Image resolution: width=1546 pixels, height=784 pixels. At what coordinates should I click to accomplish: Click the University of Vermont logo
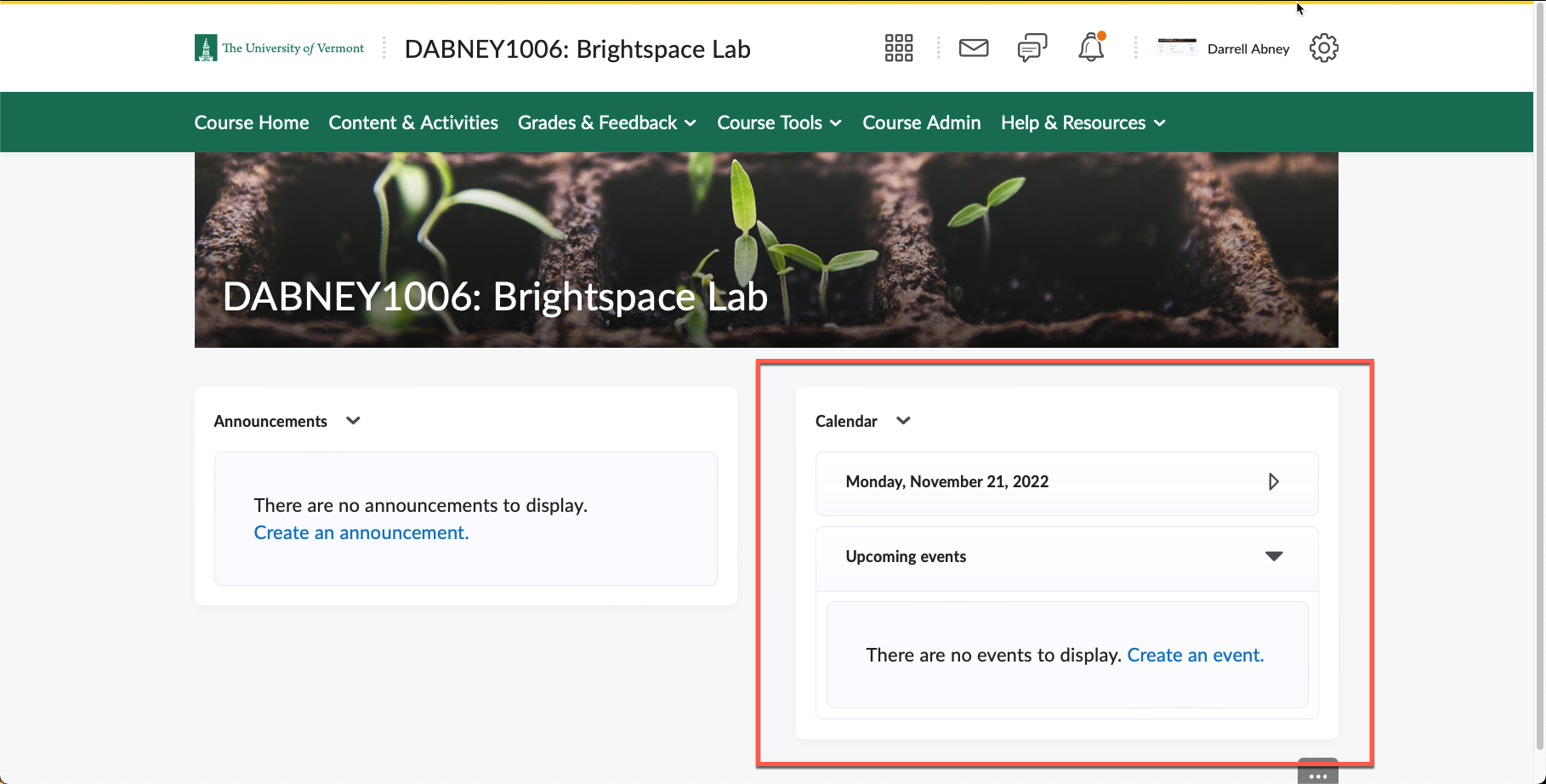coord(279,48)
